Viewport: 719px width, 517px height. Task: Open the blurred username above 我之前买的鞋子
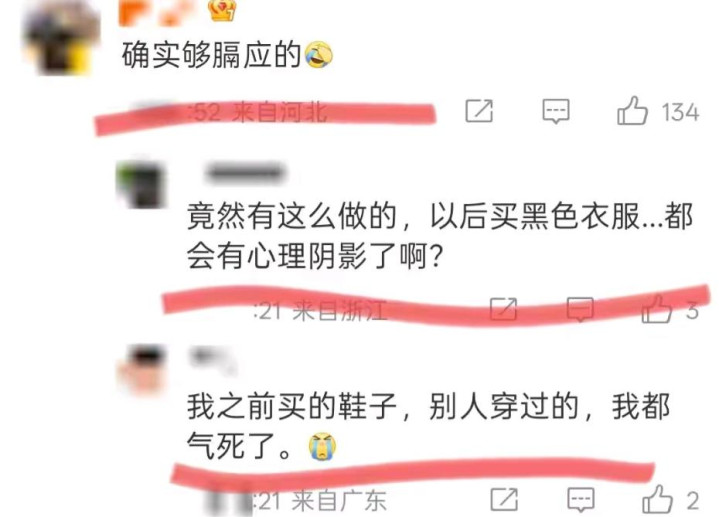212,361
